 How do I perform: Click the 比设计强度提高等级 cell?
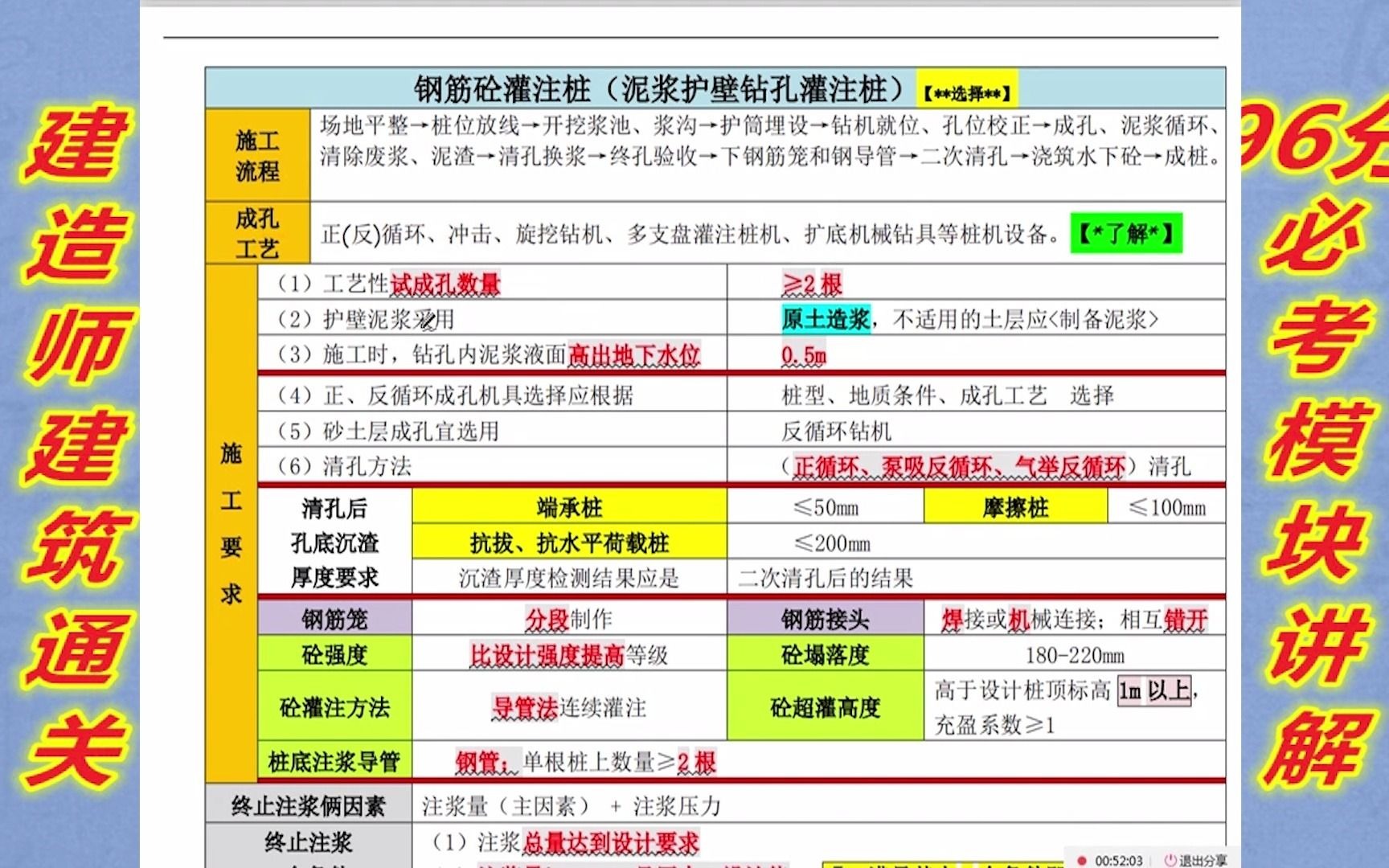point(570,654)
